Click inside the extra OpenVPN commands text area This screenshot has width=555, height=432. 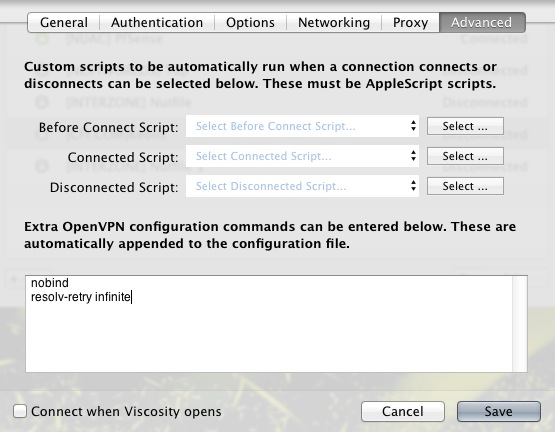(269, 324)
